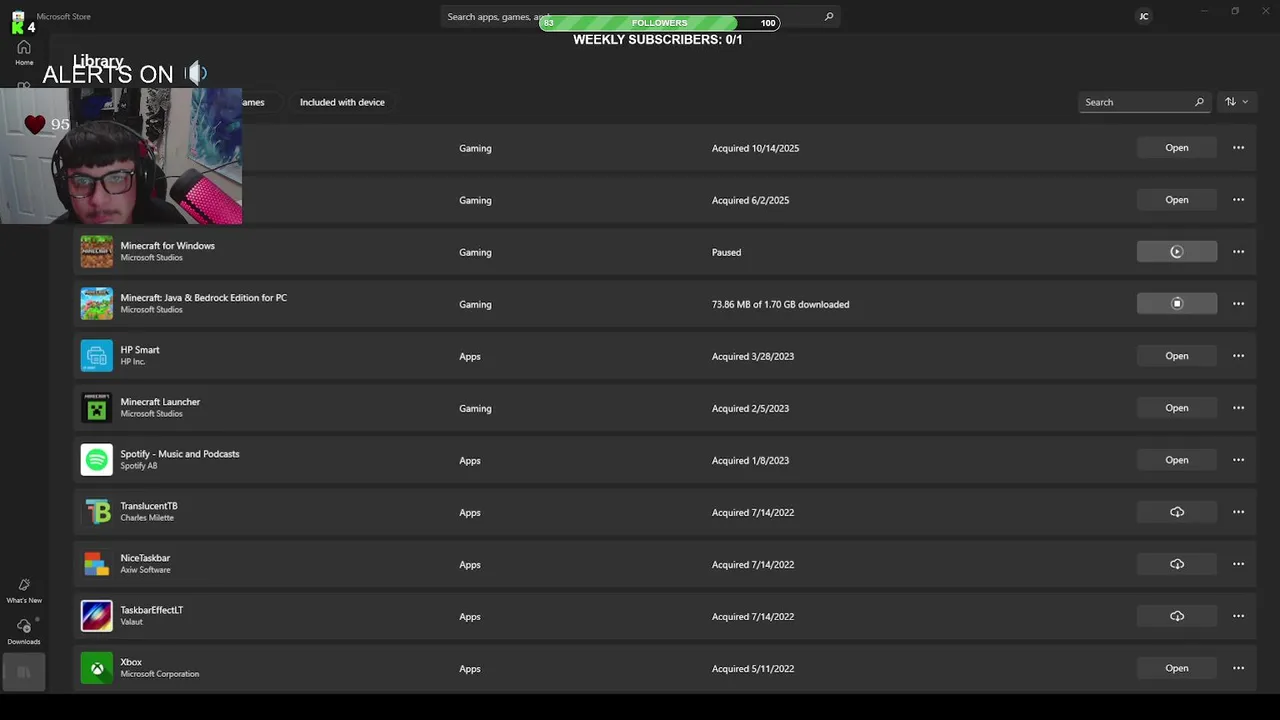Open Spotify - Music and Podcasts
This screenshot has height=720, width=1280.
[x=1177, y=460]
